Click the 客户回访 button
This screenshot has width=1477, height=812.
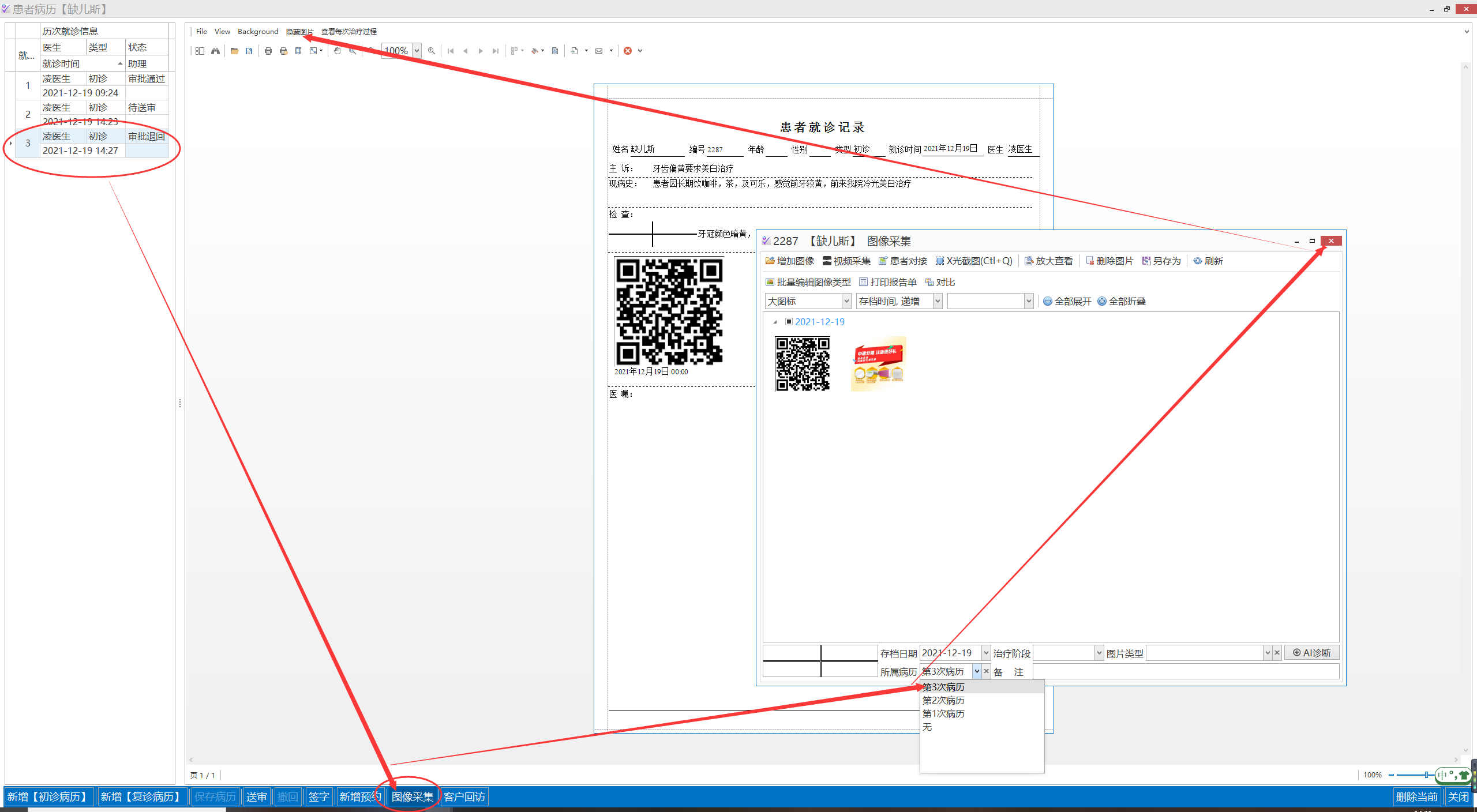click(x=464, y=796)
